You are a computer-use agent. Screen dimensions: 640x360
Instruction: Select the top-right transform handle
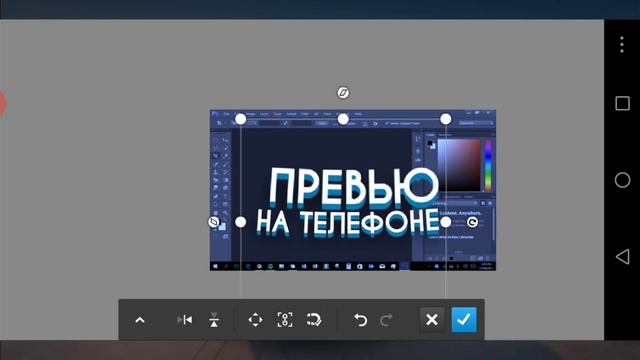(446, 119)
